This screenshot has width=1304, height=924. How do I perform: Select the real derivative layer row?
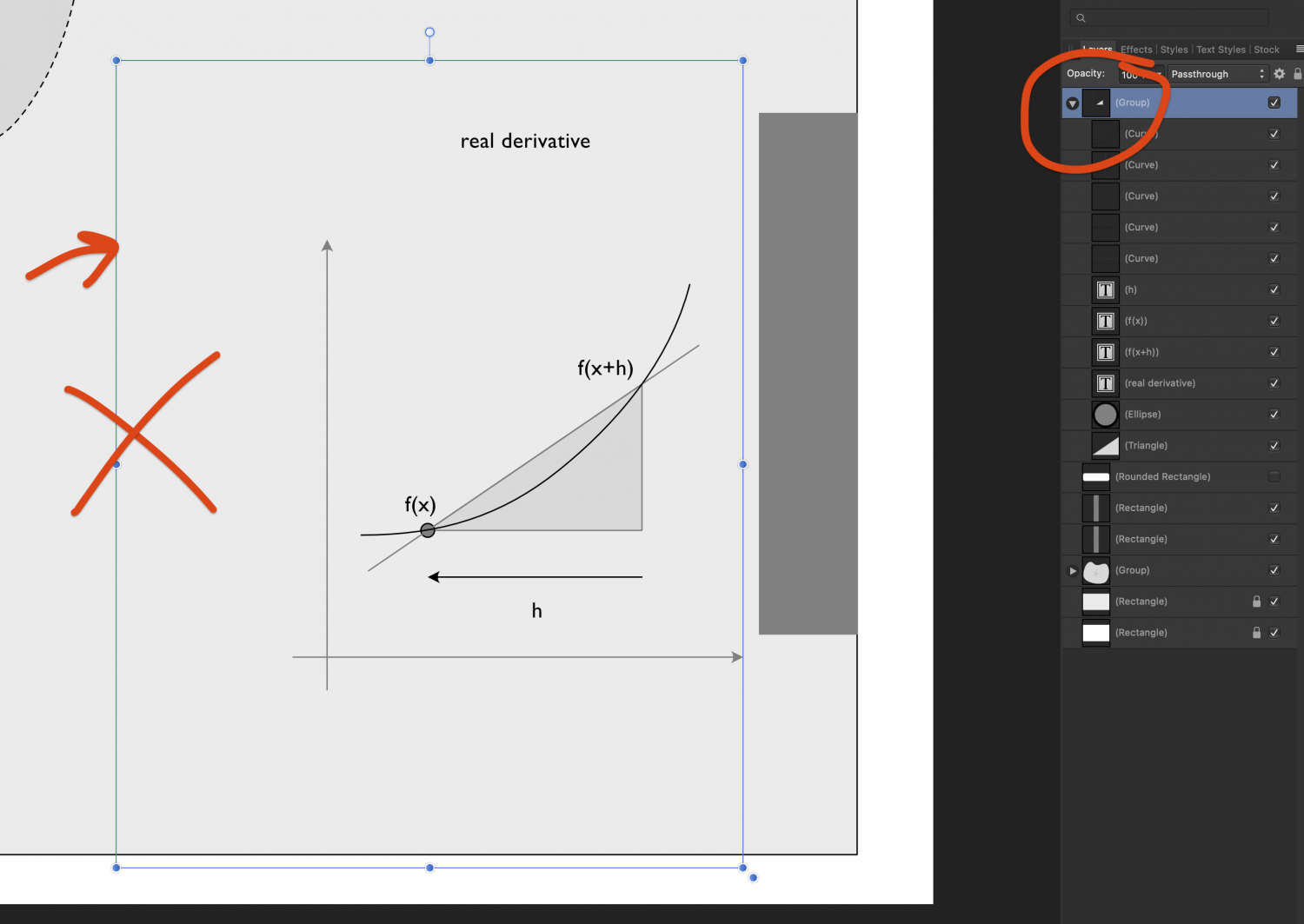coord(1179,383)
